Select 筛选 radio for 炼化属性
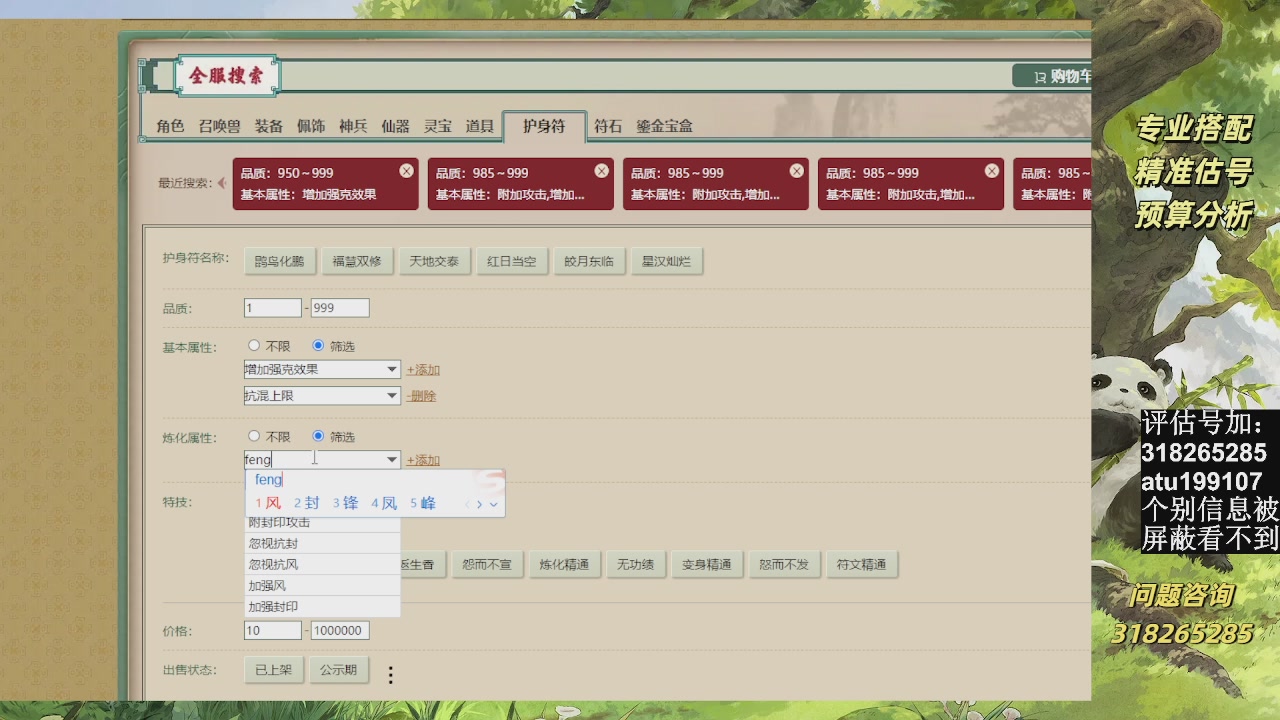This screenshot has width=1280, height=720. point(318,436)
